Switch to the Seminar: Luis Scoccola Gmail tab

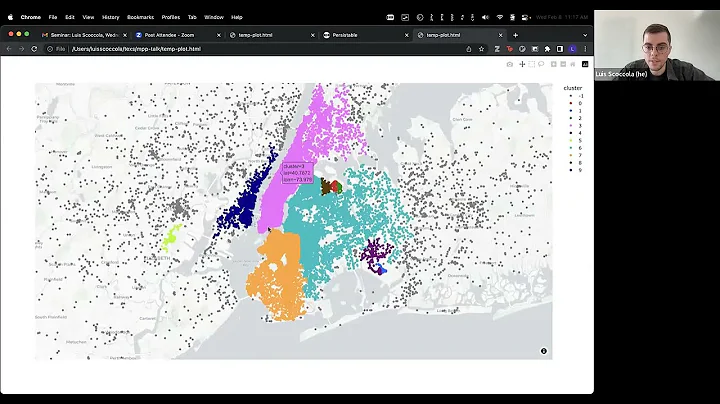pyautogui.click(x=84, y=35)
